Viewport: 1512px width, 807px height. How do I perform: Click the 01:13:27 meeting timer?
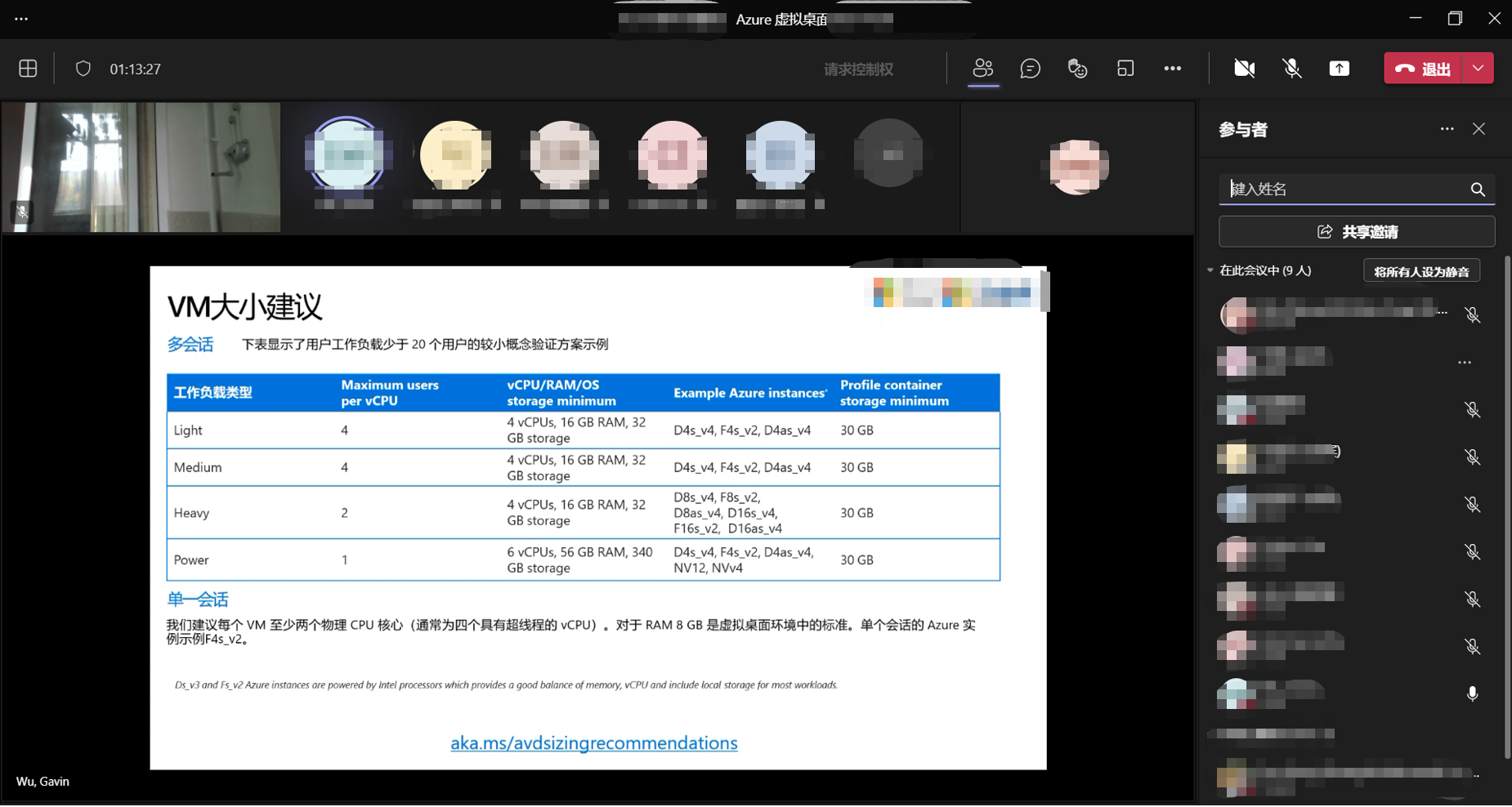[136, 69]
